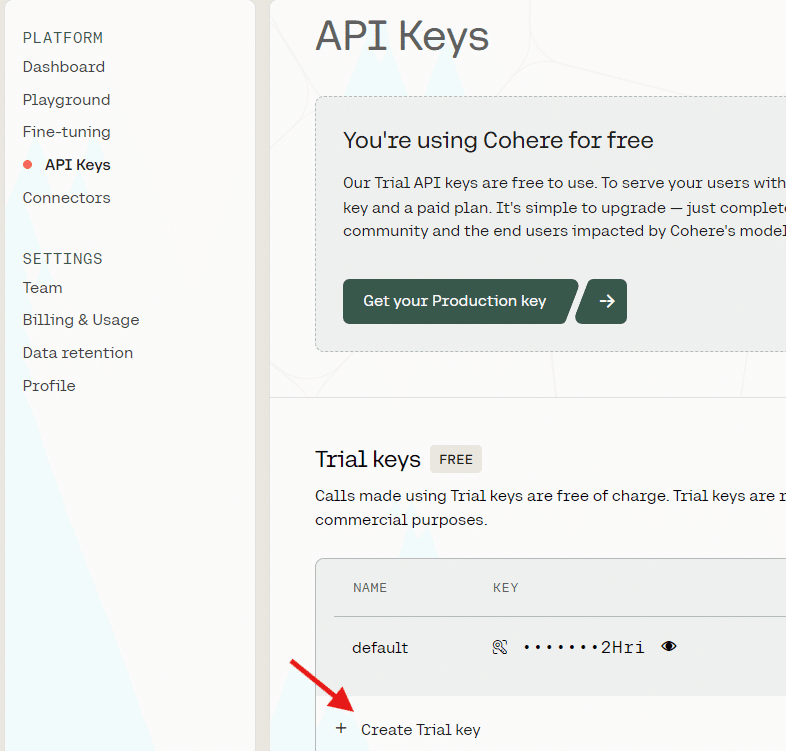View Billing & Usage settings
The image size is (786, 751).
click(81, 320)
